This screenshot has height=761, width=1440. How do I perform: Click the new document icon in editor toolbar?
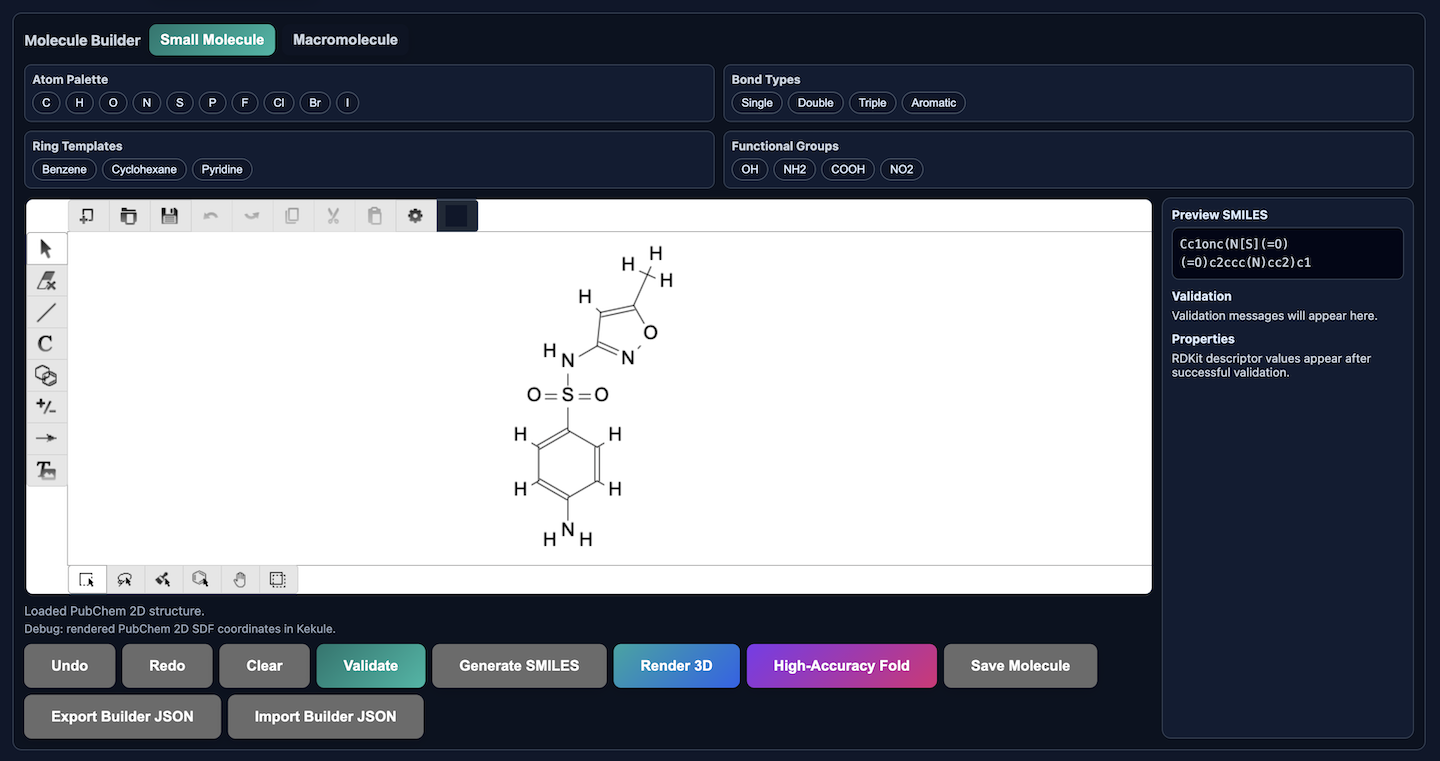click(x=88, y=216)
